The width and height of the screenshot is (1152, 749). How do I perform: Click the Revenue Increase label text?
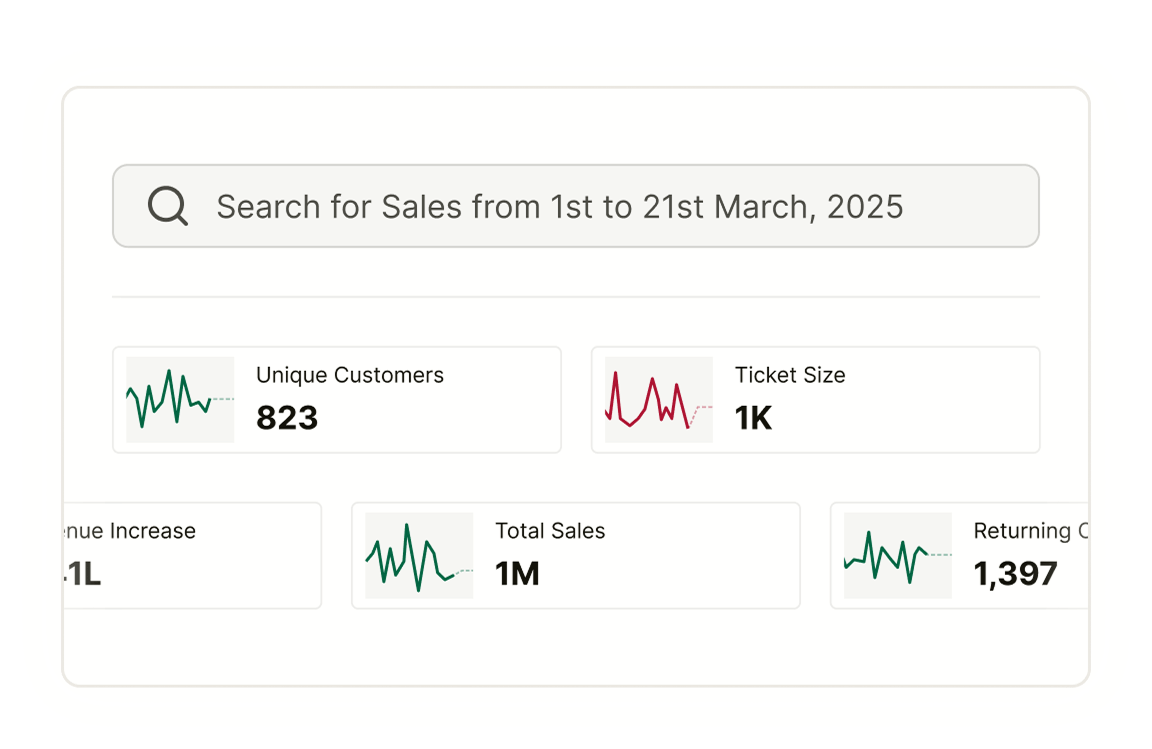[130, 532]
